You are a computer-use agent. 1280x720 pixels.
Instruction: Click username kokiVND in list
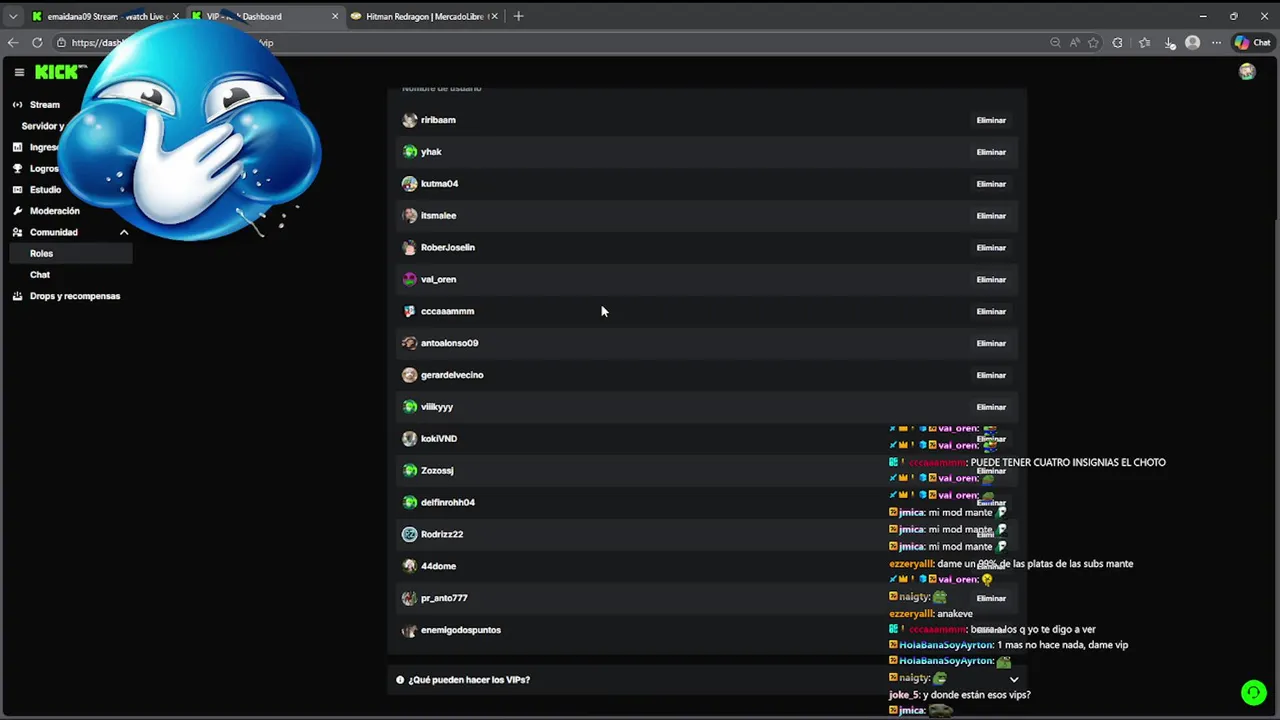pyautogui.click(x=439, y=439)
